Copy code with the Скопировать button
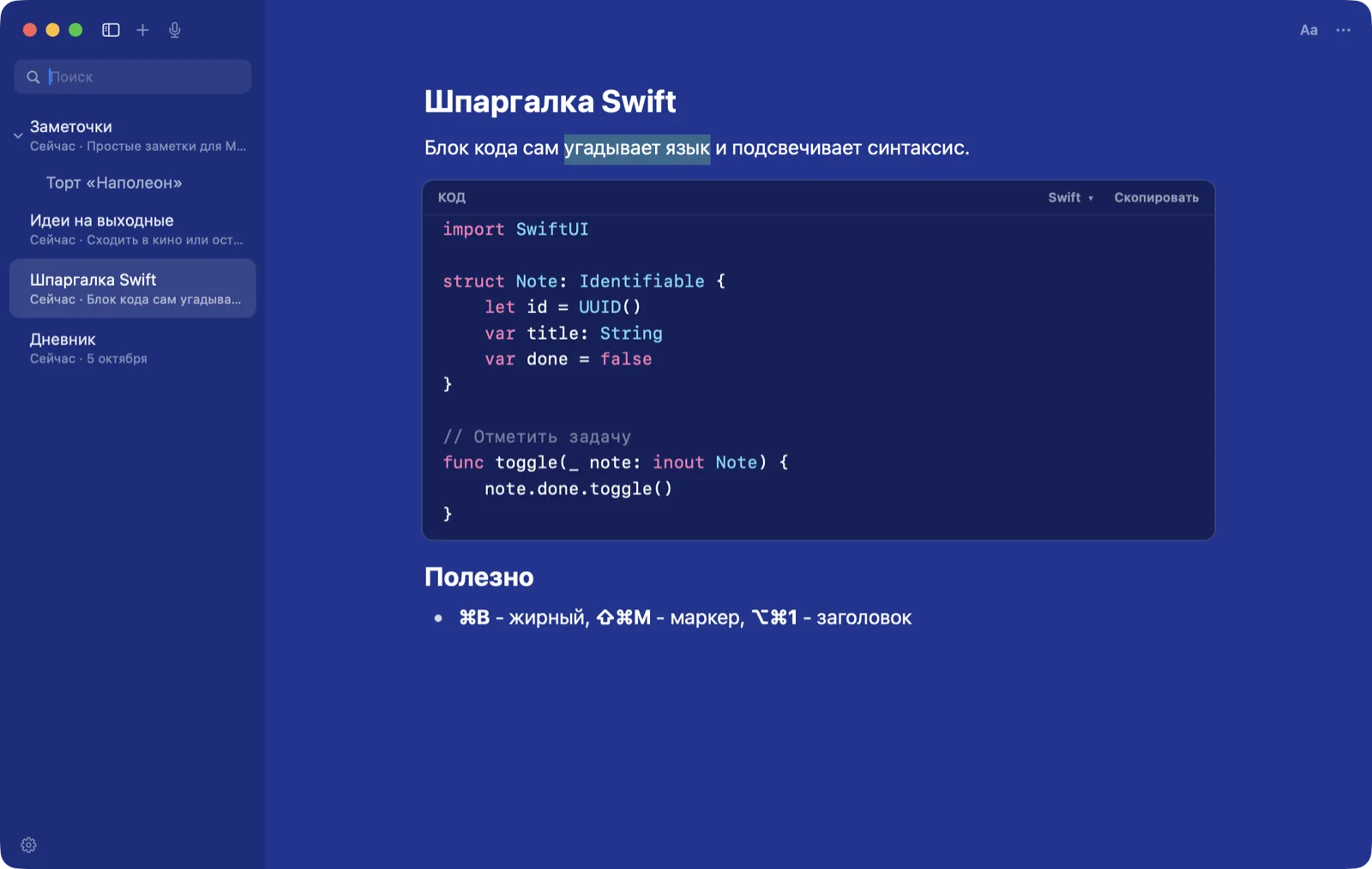 (x=1156, y=197)
